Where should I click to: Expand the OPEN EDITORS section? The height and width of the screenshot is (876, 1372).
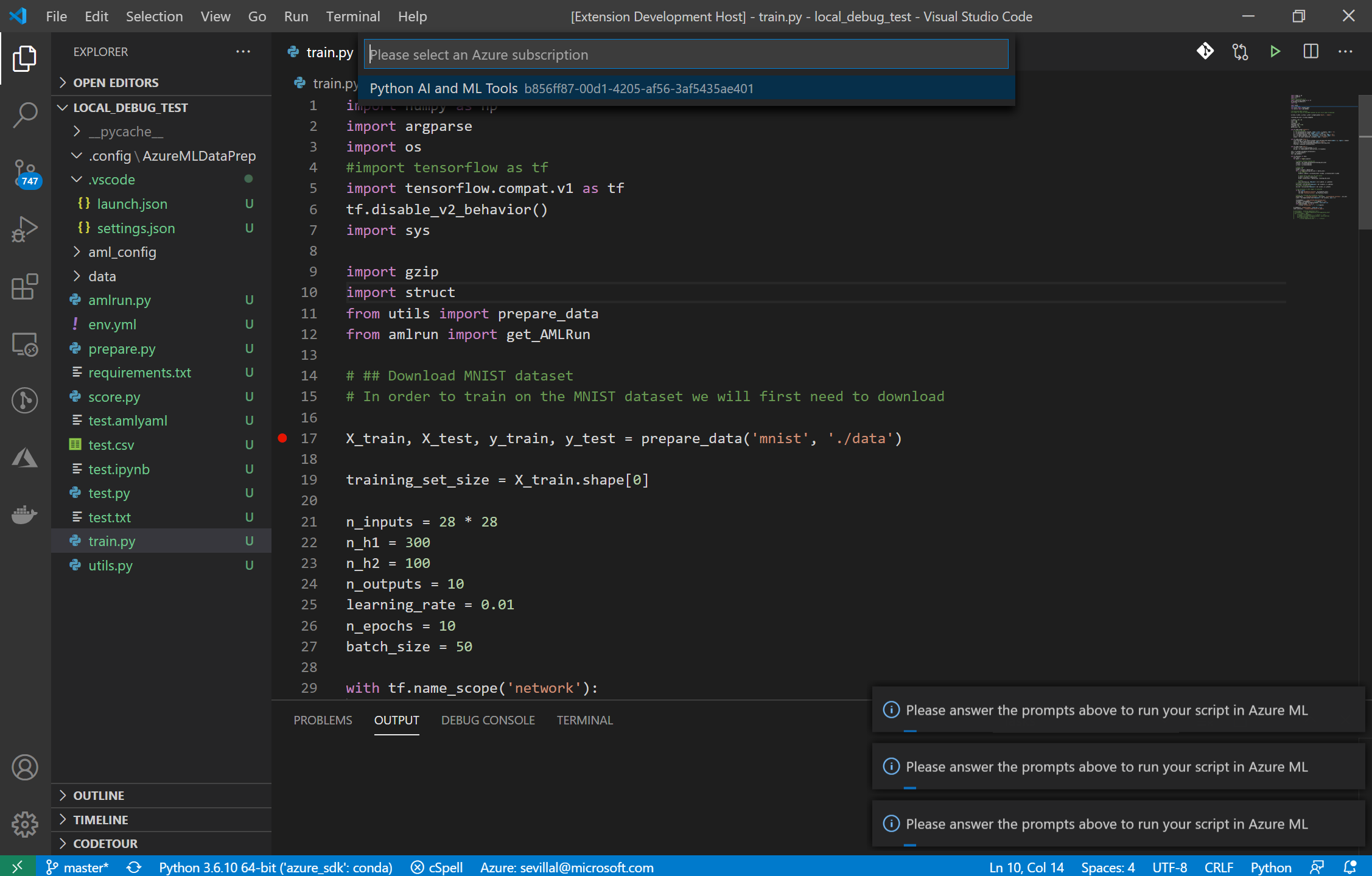click(x=116, y=83)
